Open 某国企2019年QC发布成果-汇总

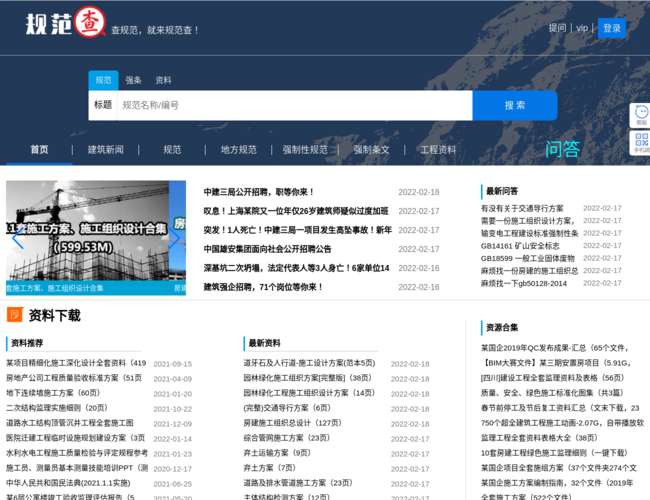pyautogui.click(x=555, y=348)
